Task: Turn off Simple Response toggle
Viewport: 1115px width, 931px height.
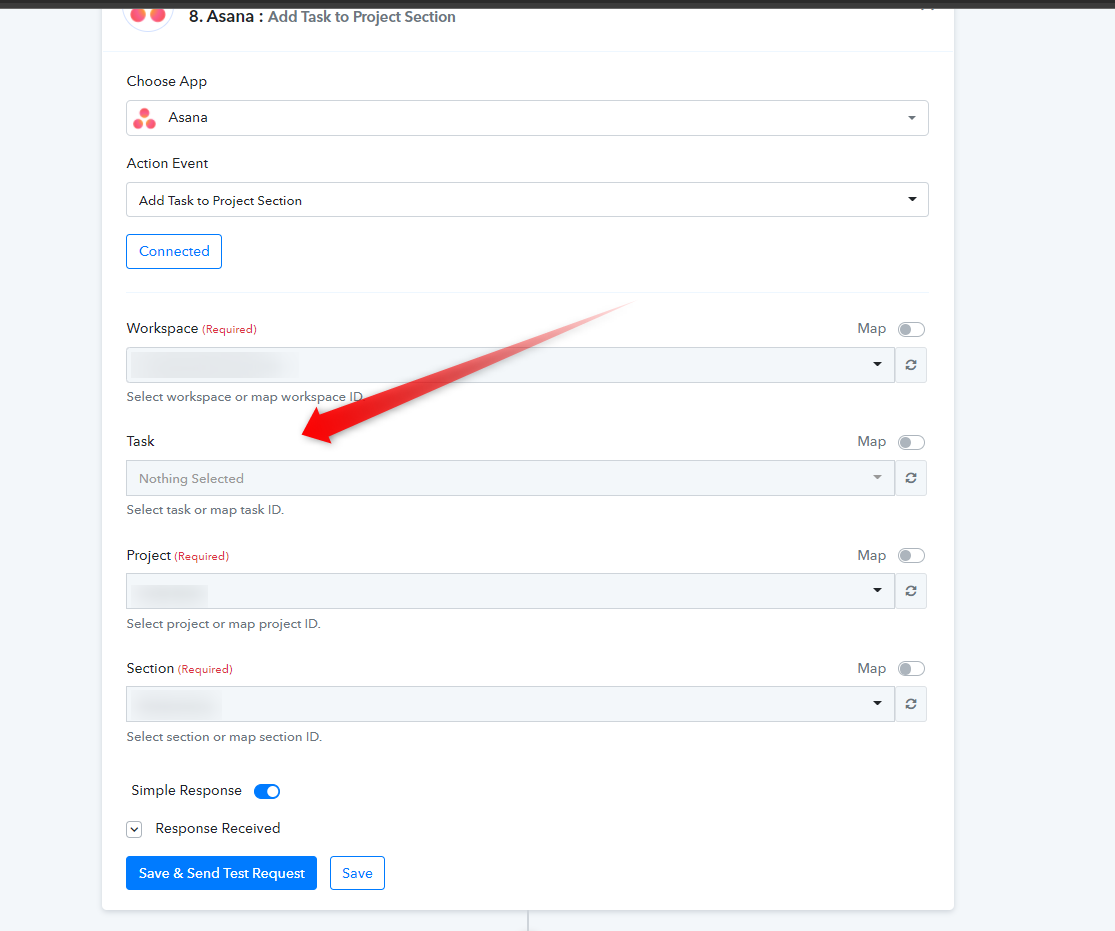Action: 267,791
